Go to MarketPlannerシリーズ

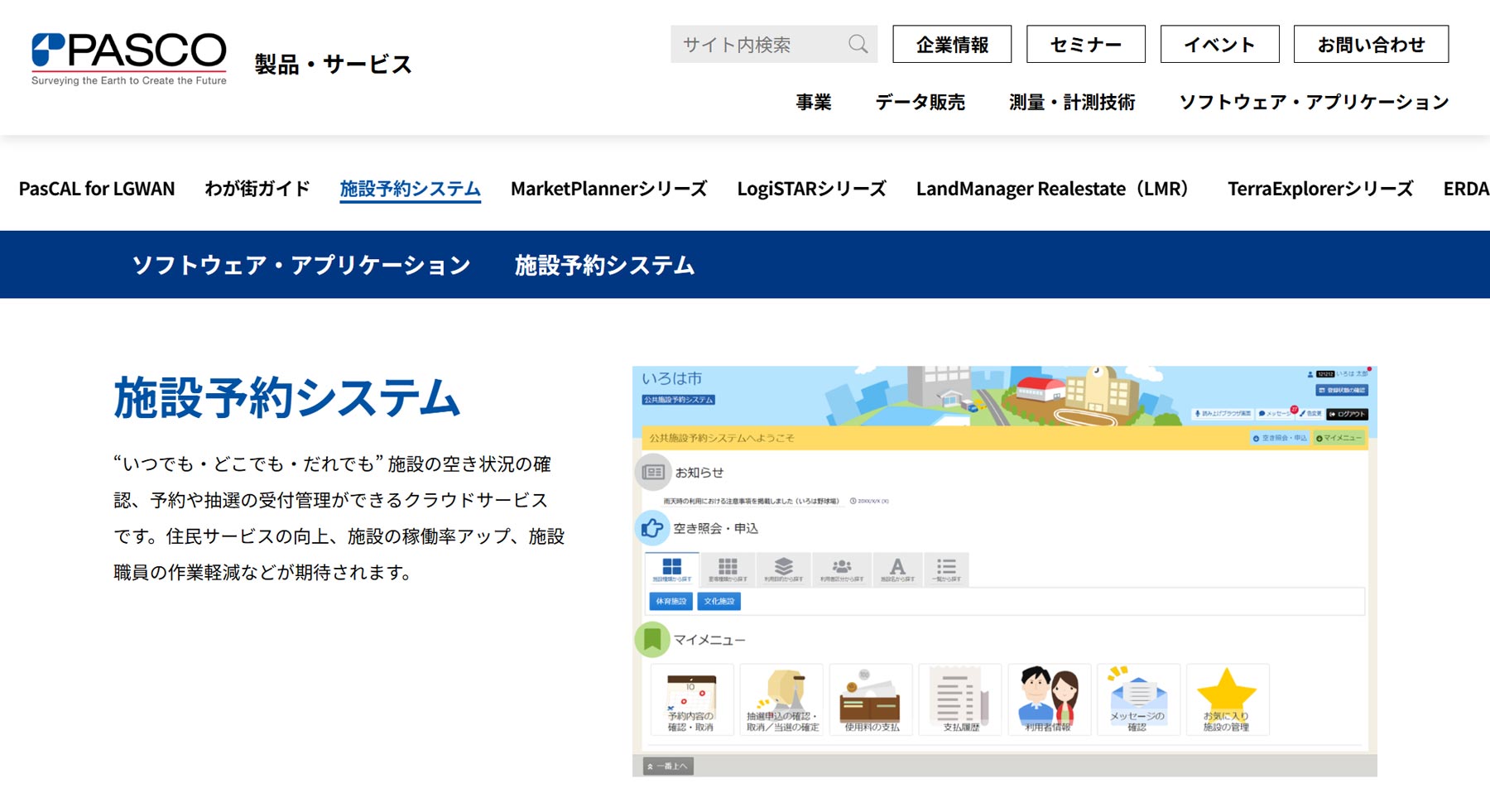[609, 189]
